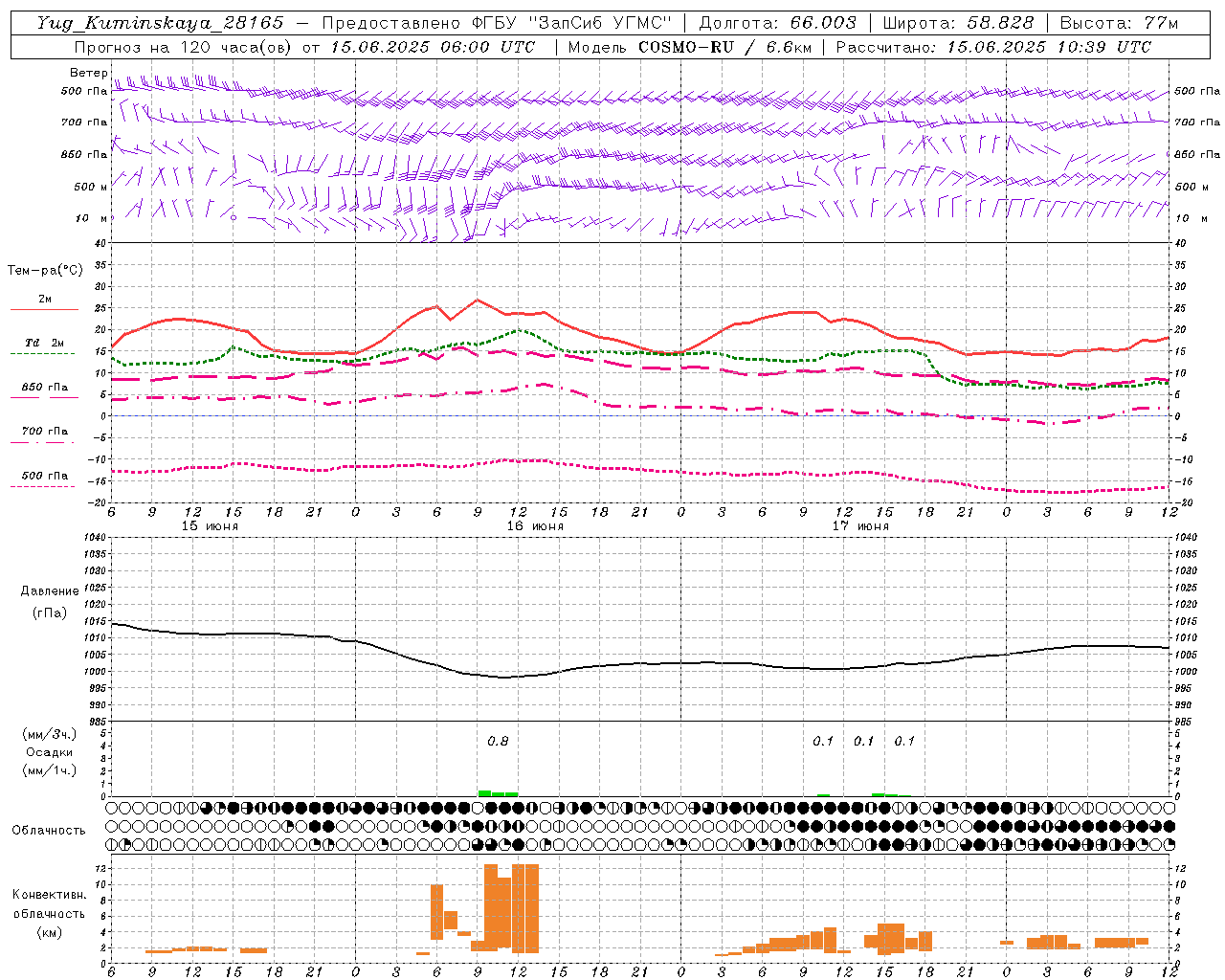
Task: Click the tallest orange convective cloud bar
Action: pyautogui.click(x=525, y=908)
